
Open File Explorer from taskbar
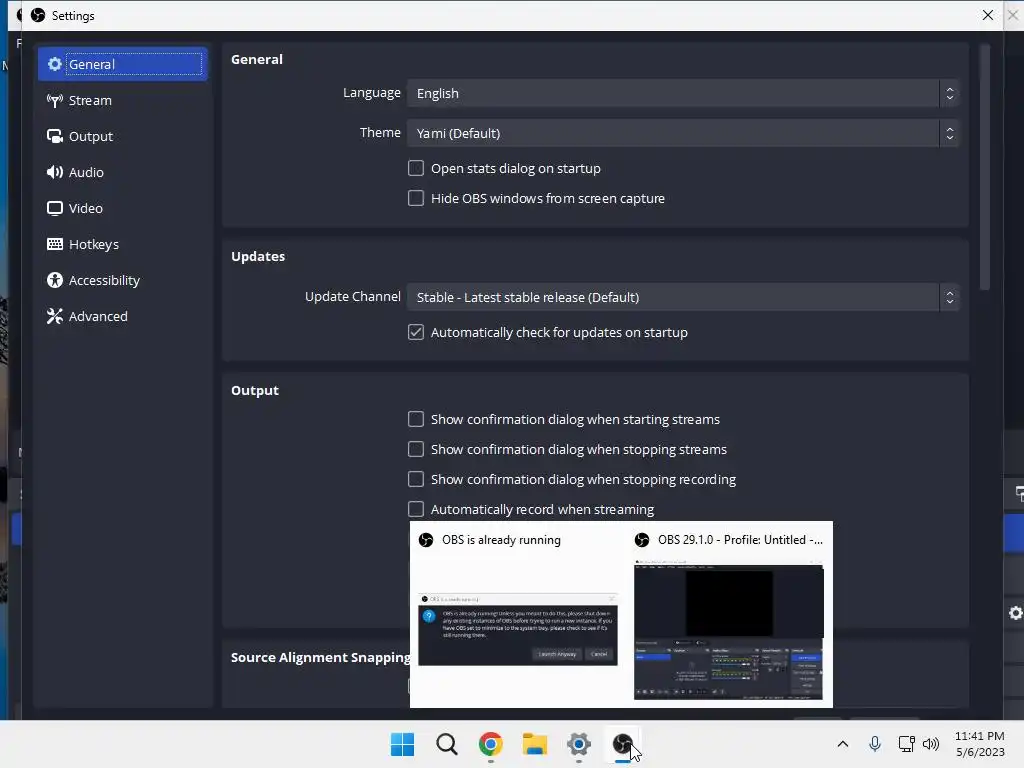coord(535,744)
